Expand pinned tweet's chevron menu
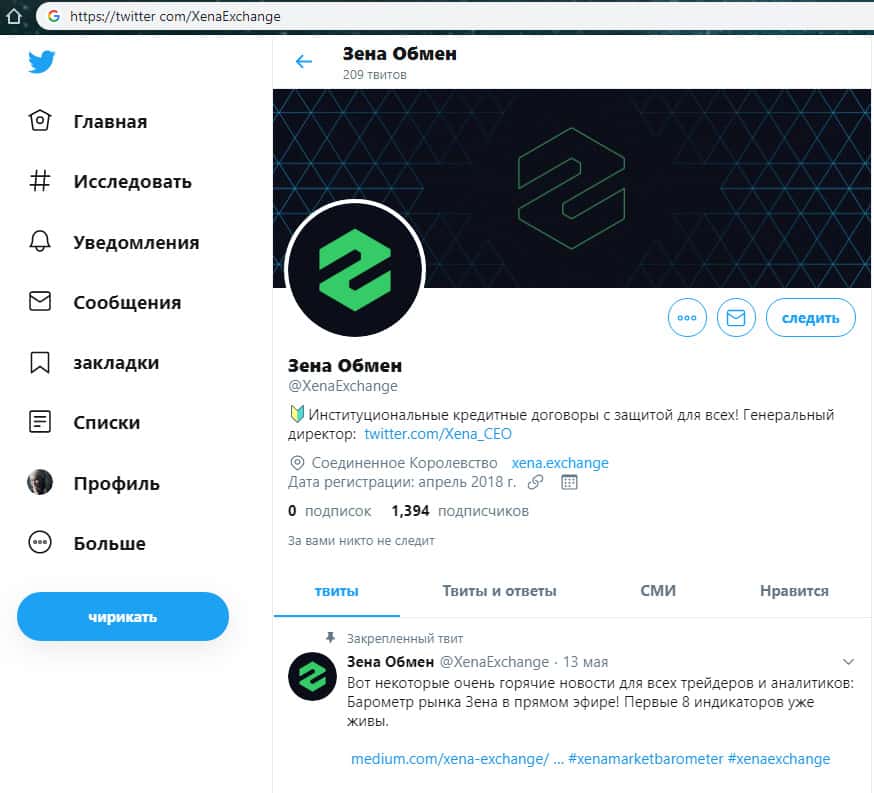Image resolution: width=874 pixels, height=793 pixels. pos(849,662)
